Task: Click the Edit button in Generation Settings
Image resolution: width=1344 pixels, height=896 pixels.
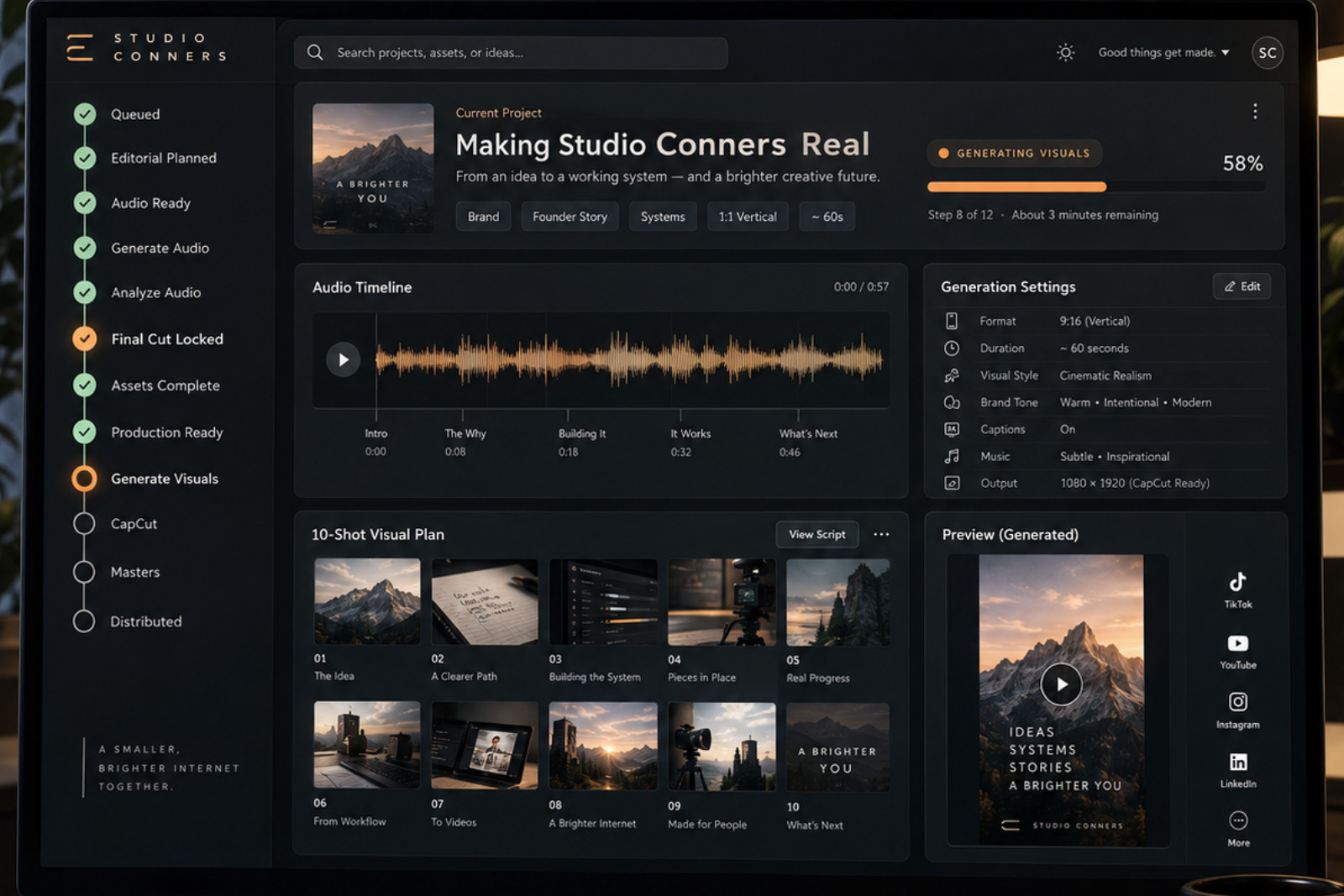Action: tap(1242, 286)
